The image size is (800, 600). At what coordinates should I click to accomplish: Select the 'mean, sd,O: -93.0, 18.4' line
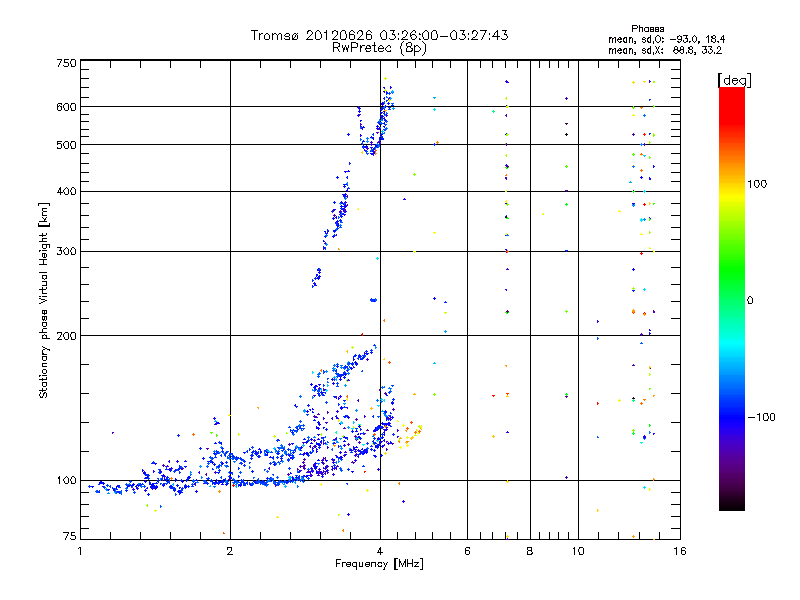[666, 39]
